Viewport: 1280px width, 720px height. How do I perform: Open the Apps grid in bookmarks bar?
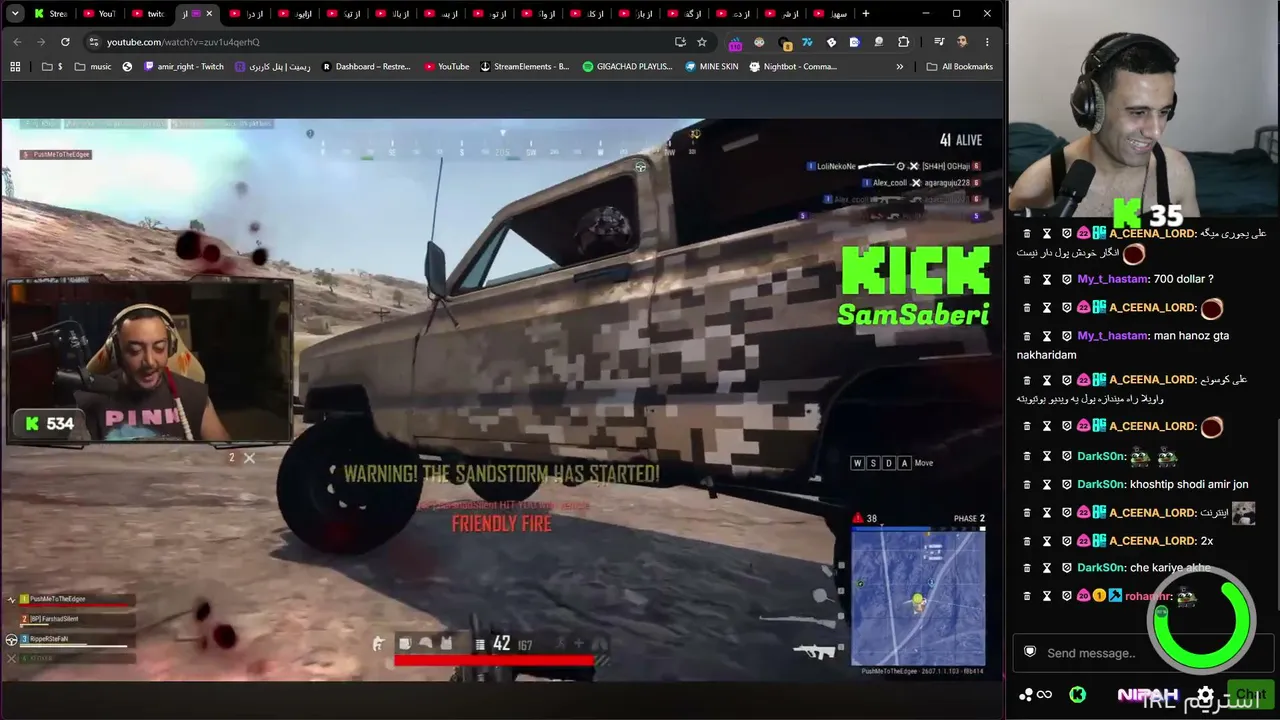[x=15, y=67]
